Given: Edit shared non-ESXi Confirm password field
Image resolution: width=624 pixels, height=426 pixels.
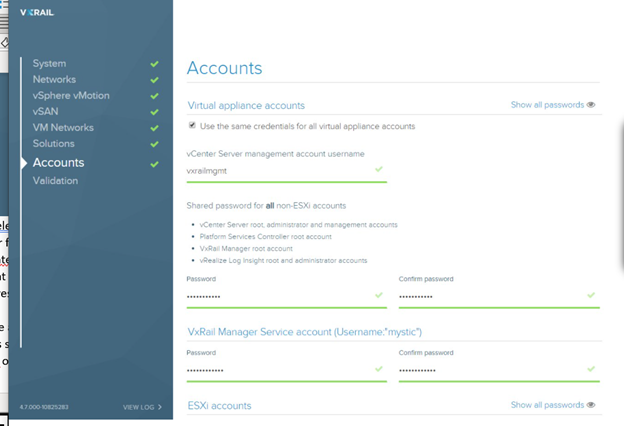Looking at the screenshot, I should tap(499, 297).
